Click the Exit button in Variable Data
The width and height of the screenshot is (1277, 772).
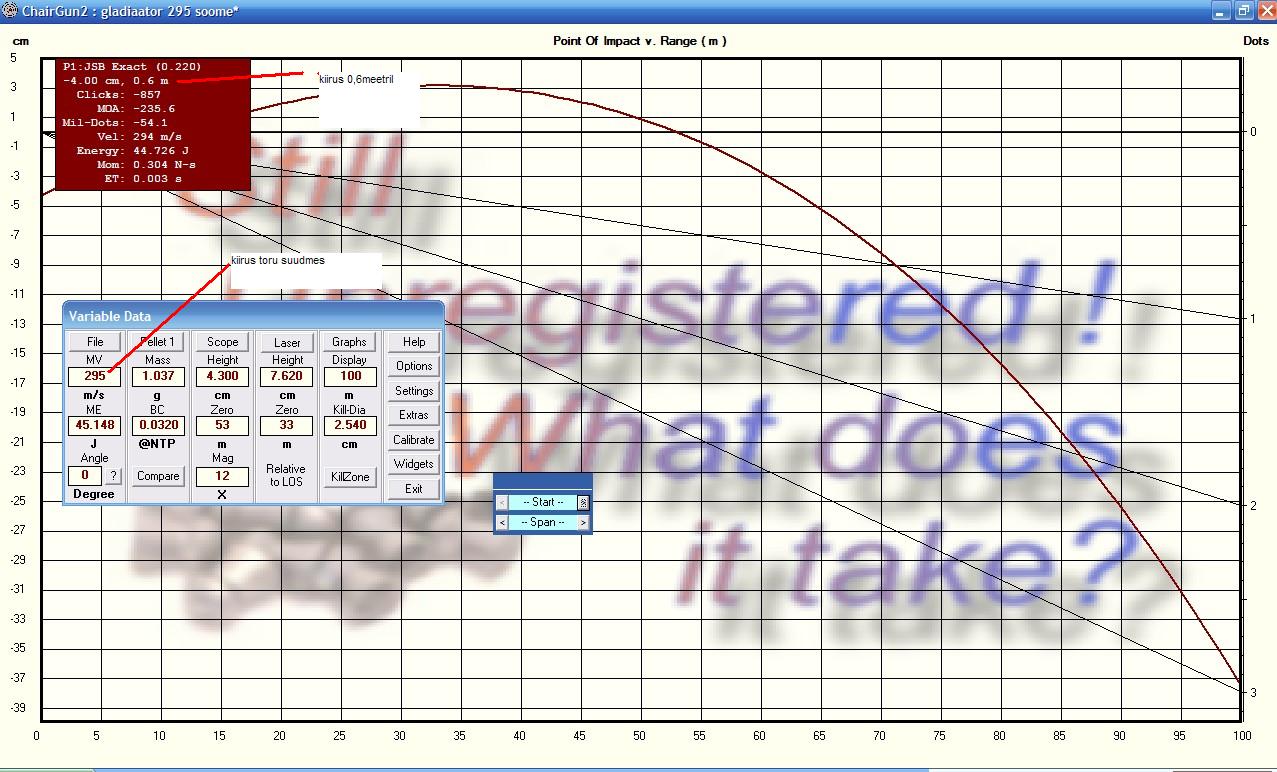(414, 489)
